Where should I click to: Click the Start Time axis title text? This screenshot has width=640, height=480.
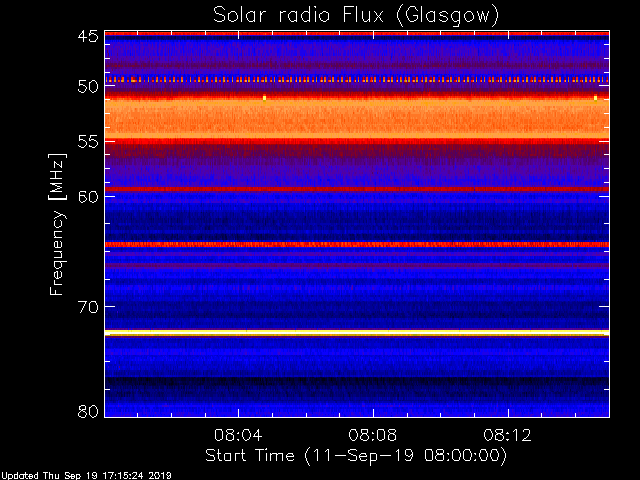click(356, 456)
